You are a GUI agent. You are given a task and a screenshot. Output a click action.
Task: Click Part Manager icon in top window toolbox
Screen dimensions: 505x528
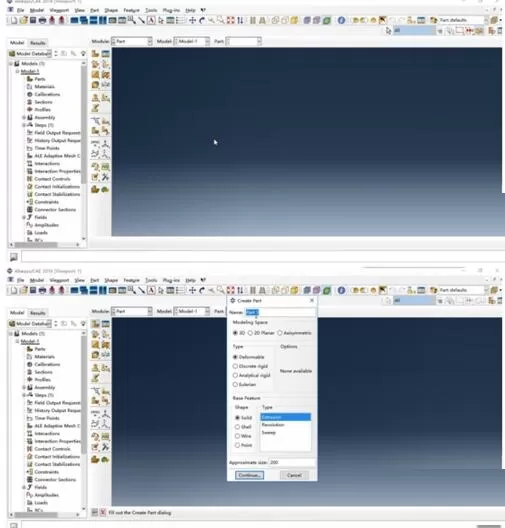[x=106, y=54]
